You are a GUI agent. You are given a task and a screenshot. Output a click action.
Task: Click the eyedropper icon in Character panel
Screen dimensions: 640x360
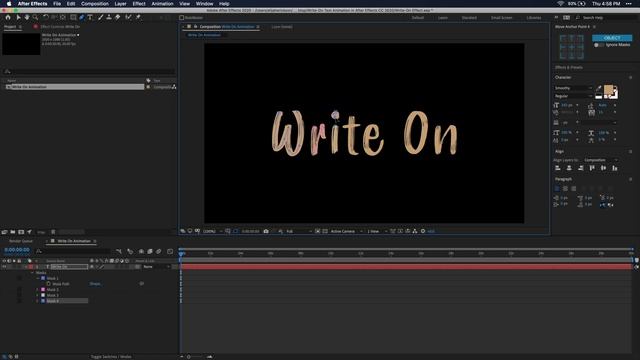(599, 88)
